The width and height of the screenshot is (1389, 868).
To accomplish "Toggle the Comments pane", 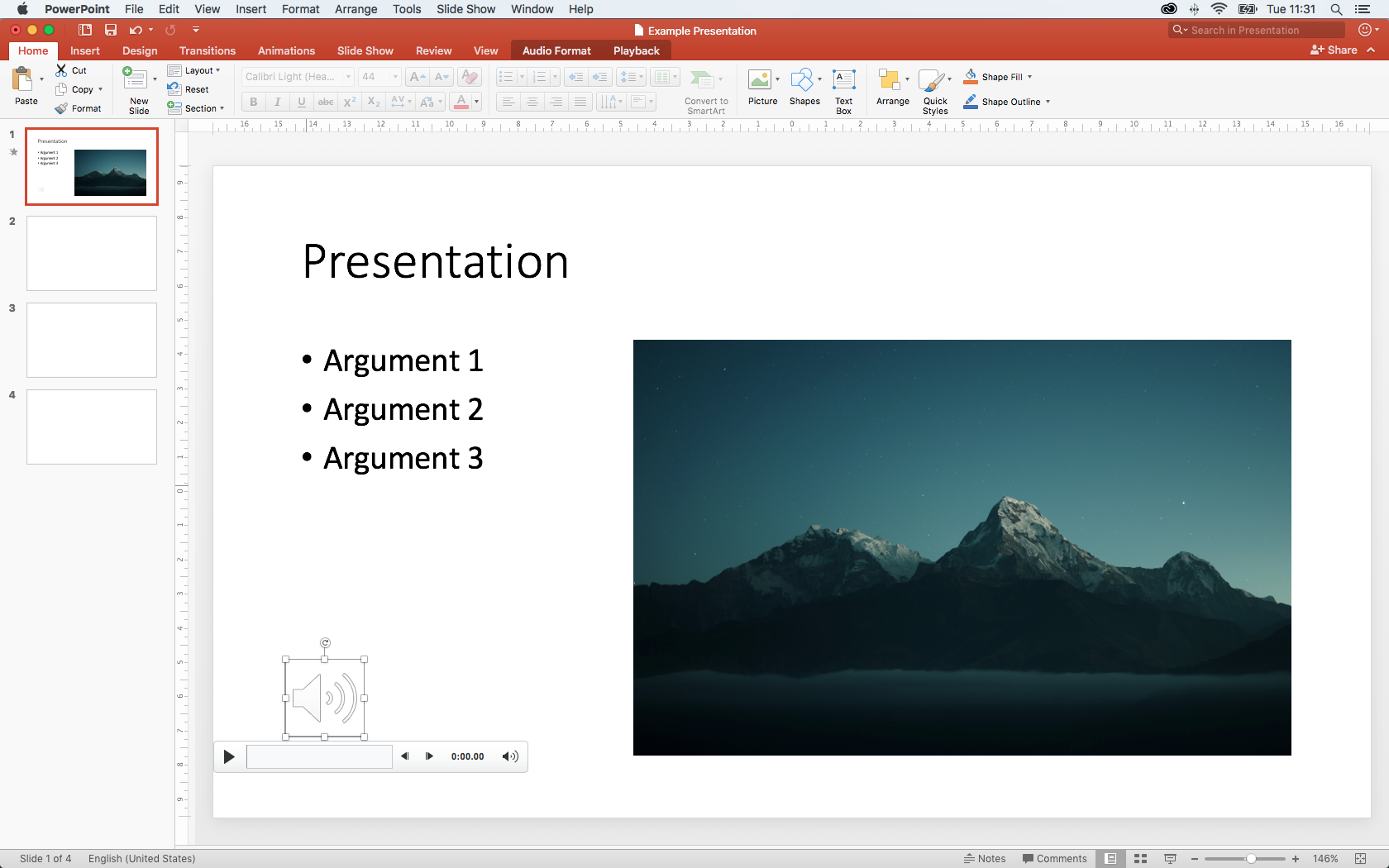I will click(1054, 858).
